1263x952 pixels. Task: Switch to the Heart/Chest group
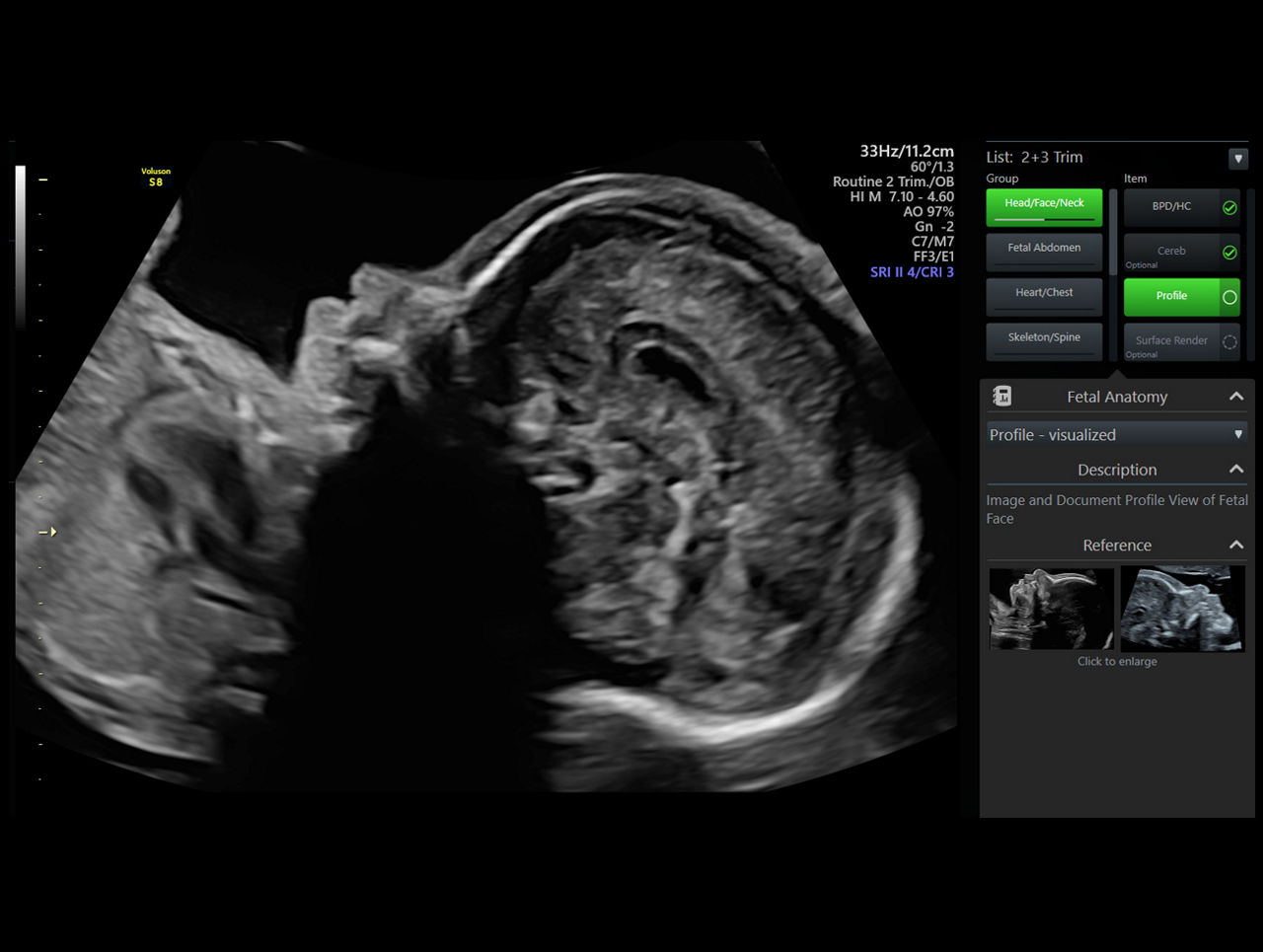click(1044, 294)
